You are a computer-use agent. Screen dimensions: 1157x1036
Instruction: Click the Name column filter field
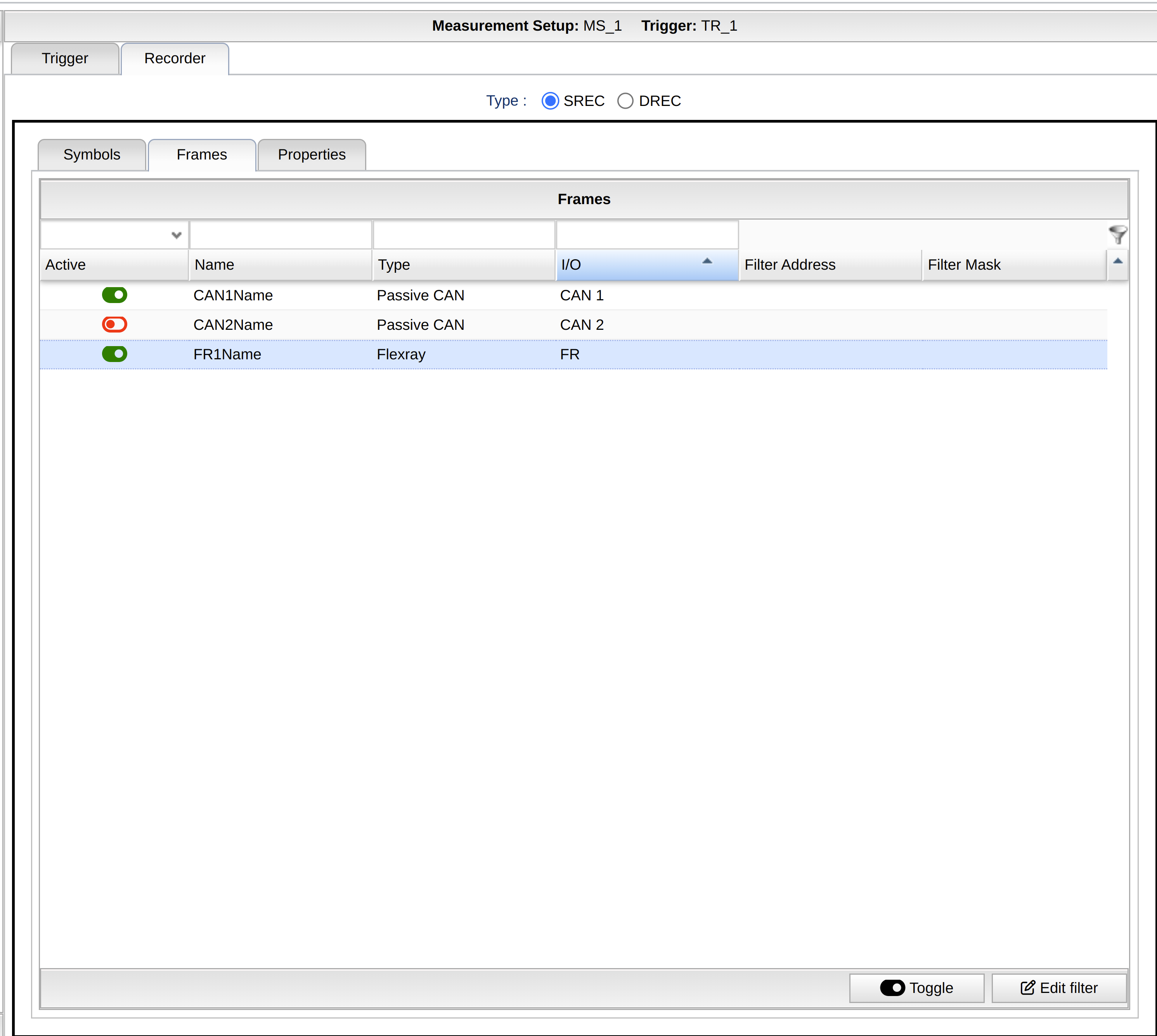(x=281, y=235)
